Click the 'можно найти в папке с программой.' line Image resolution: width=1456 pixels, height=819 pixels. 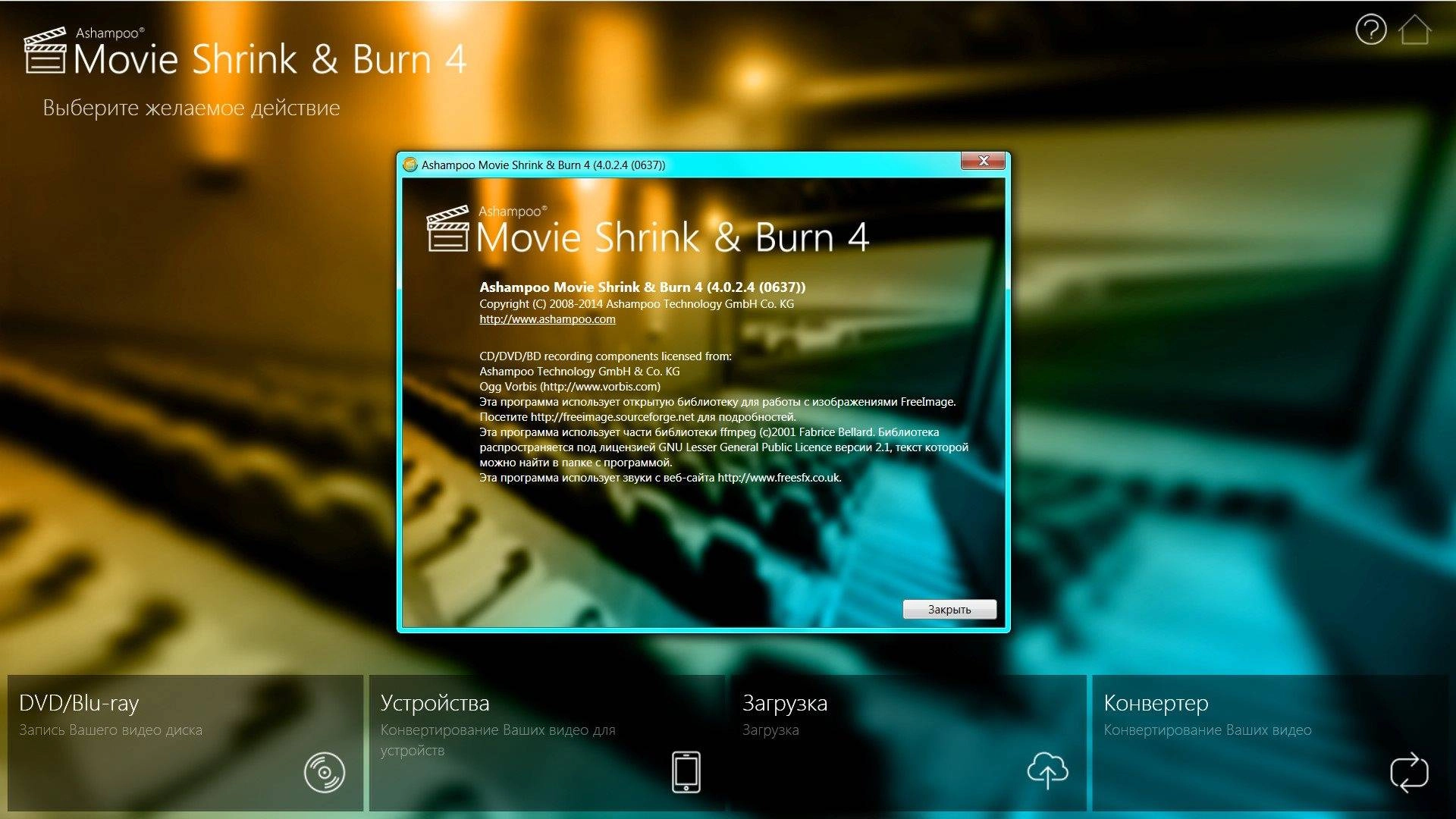point(576,463)
